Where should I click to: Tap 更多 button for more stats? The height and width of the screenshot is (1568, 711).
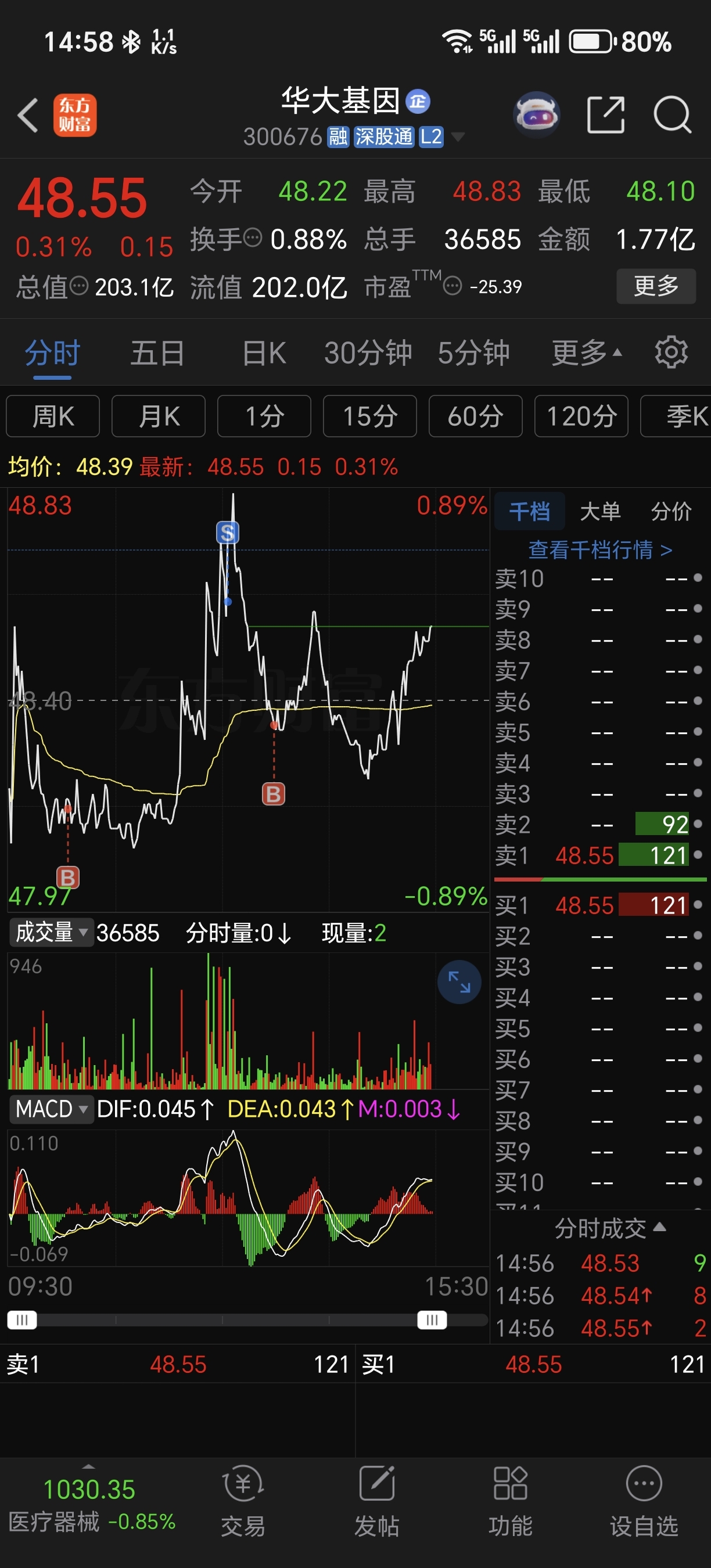point(656,286)
